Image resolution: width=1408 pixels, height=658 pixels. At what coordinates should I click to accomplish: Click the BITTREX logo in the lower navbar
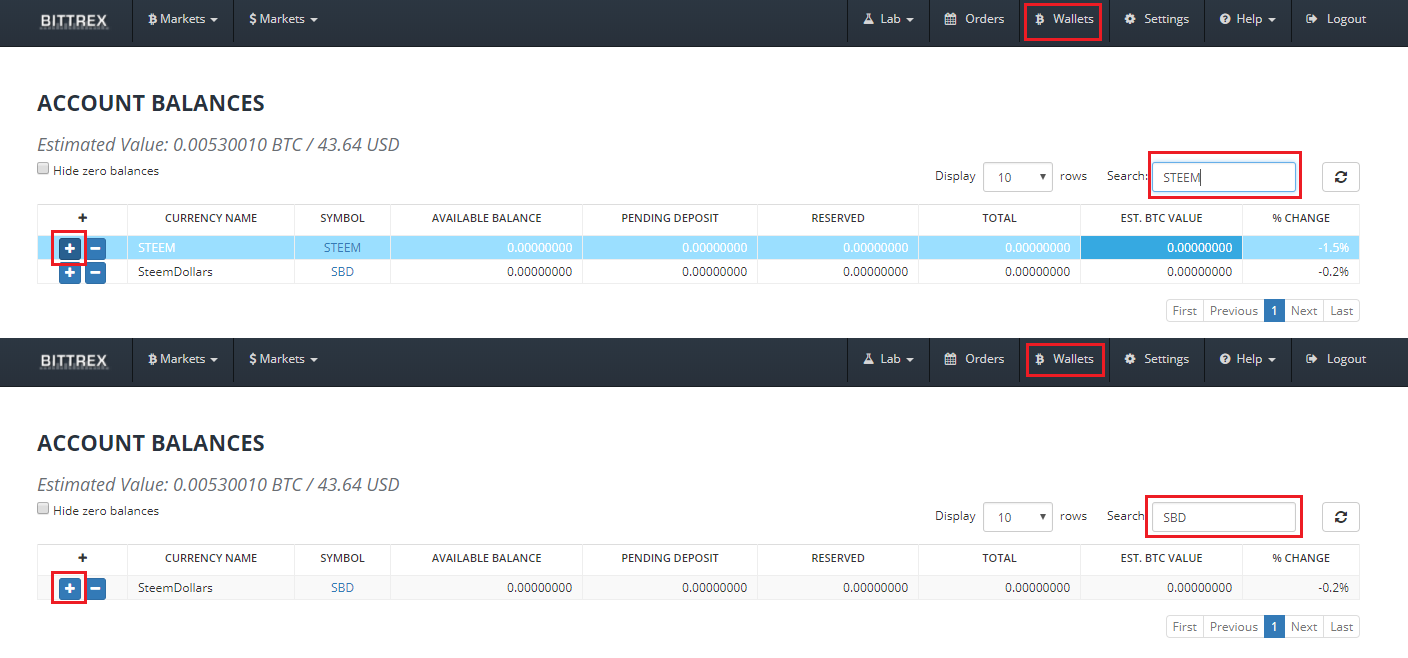point(74,360)
